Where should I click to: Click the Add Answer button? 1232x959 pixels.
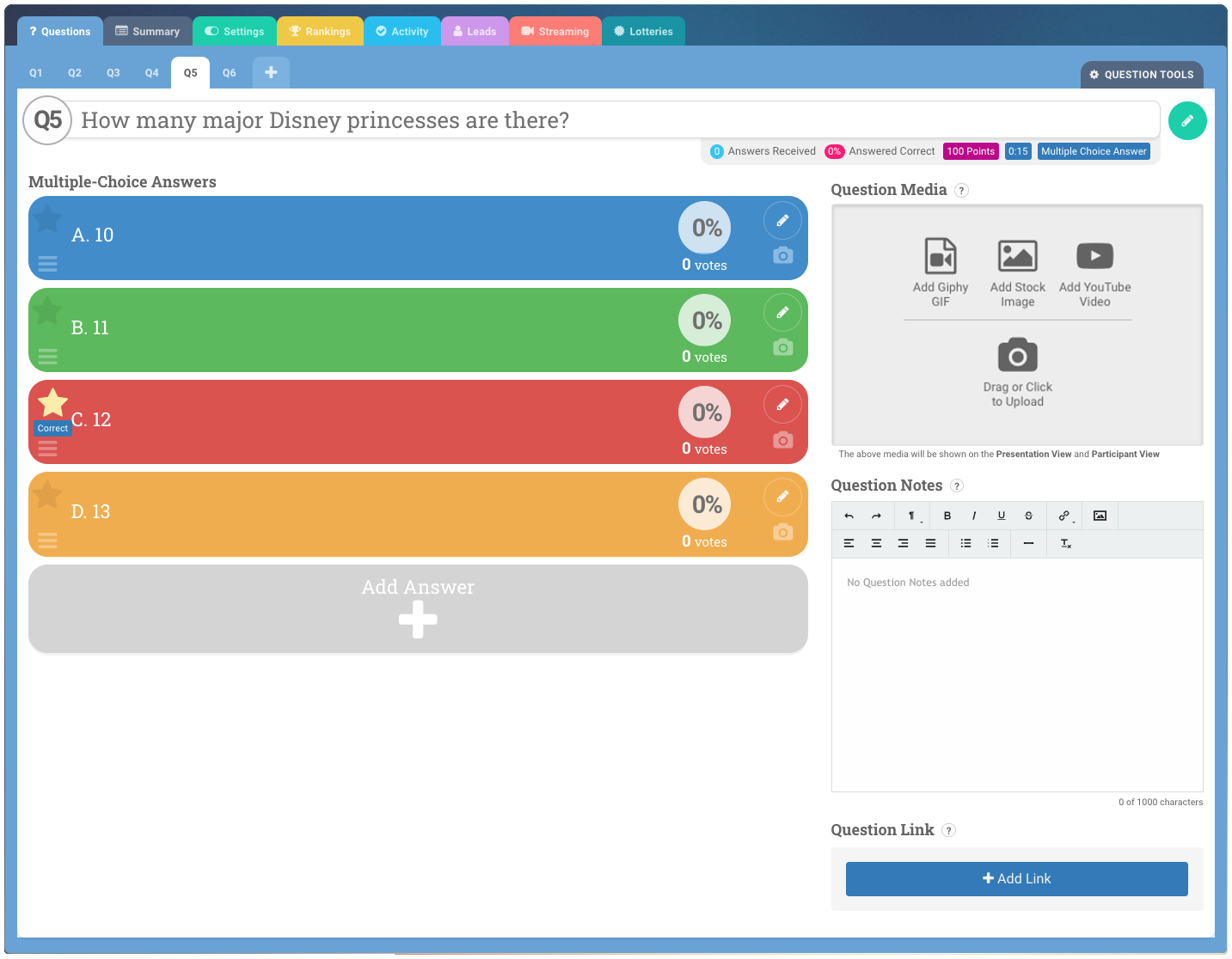418,608
